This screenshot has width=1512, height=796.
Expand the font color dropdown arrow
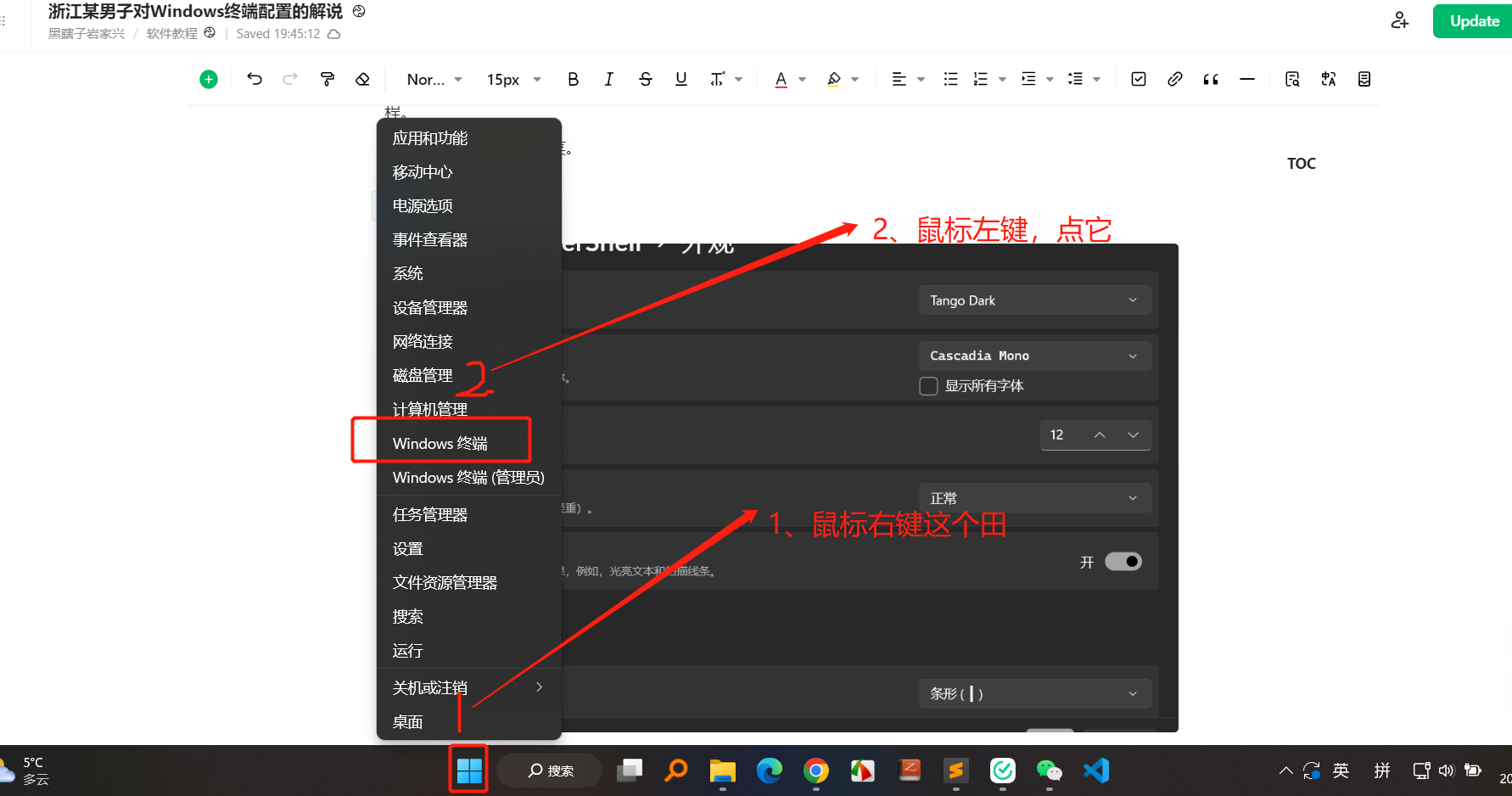click(x=802, y=79)
